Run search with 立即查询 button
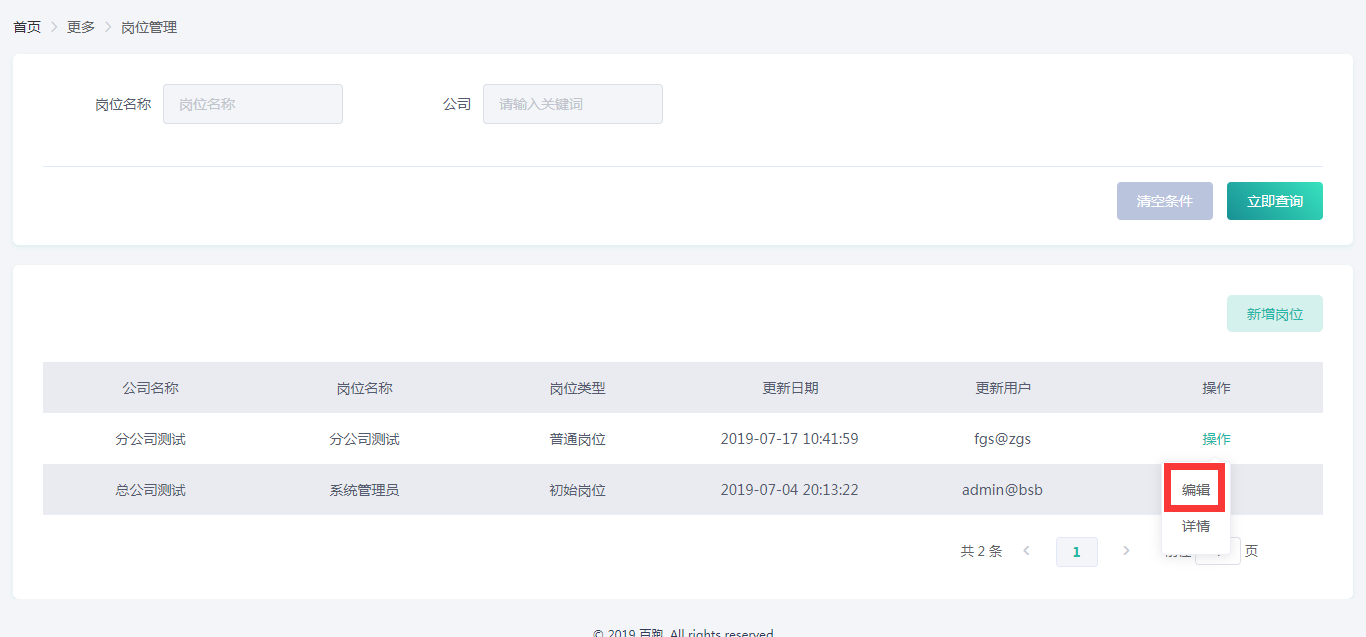The height and width of the screenshot is (637, 1366). (x=1274, y=201)
